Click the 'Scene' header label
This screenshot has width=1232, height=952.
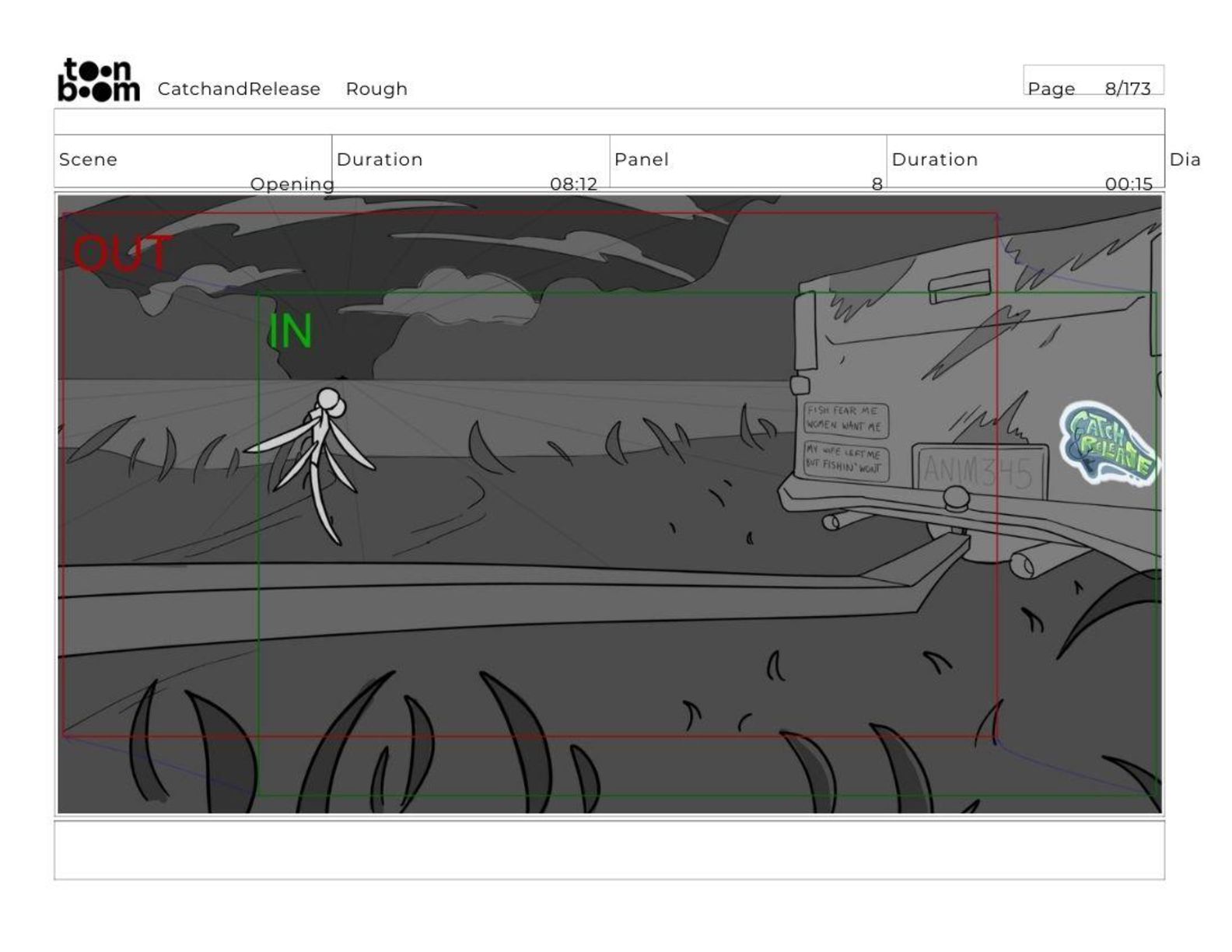pyautogui.click(x=88, y=159)
